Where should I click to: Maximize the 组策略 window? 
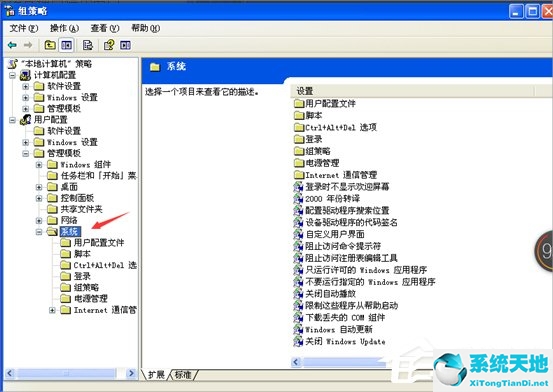pos(532,12)
